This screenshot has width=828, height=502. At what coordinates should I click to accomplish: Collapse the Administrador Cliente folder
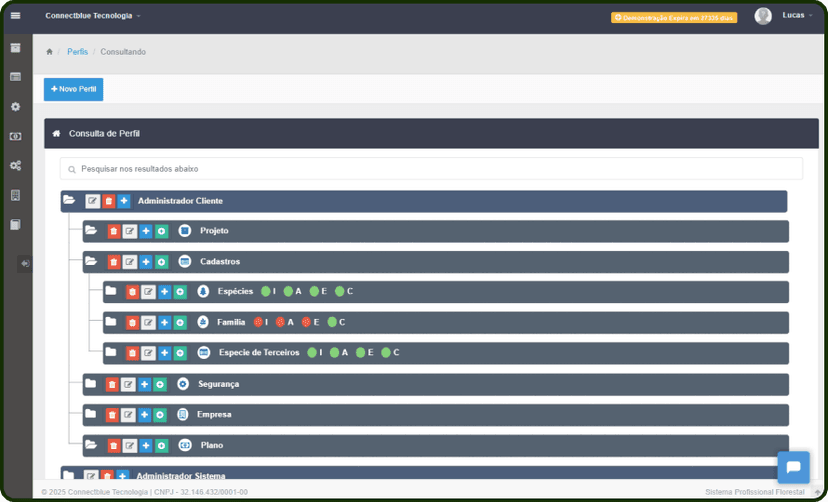pyautogui.click(x=69, y=201)
